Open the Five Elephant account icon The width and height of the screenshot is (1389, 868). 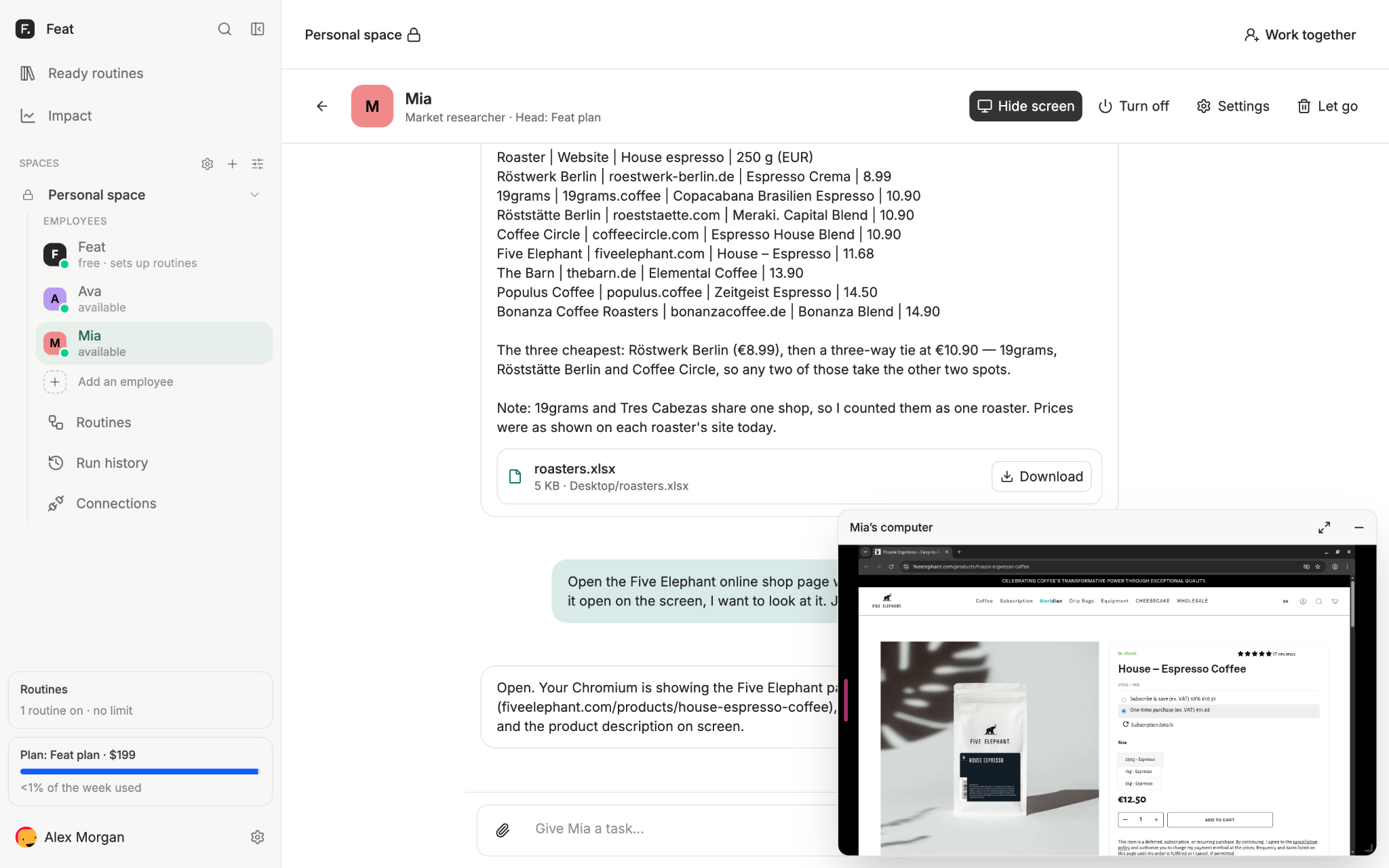(x=1303, y=601)
